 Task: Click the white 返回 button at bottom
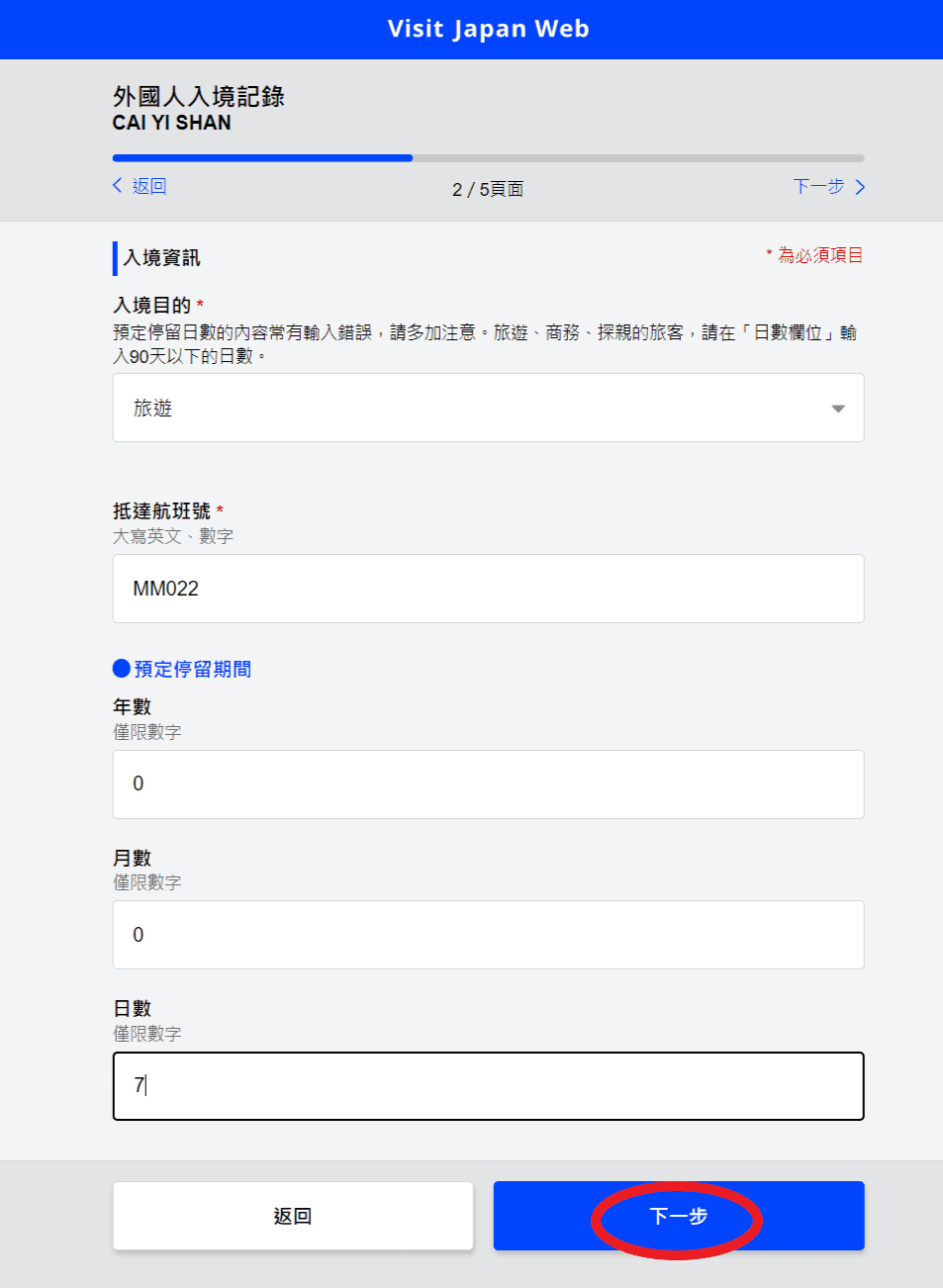click(x=293, y=1216)
